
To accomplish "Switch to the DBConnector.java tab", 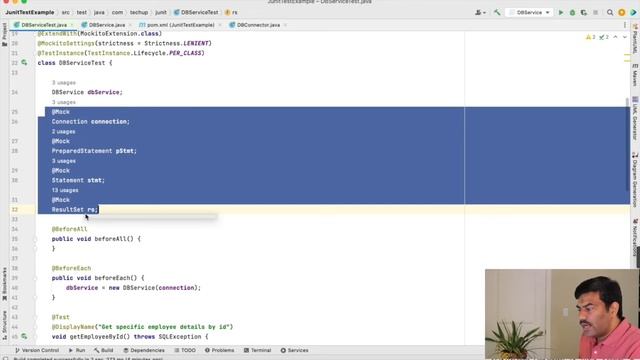I will pyautogui.click(x=258, y=25).
